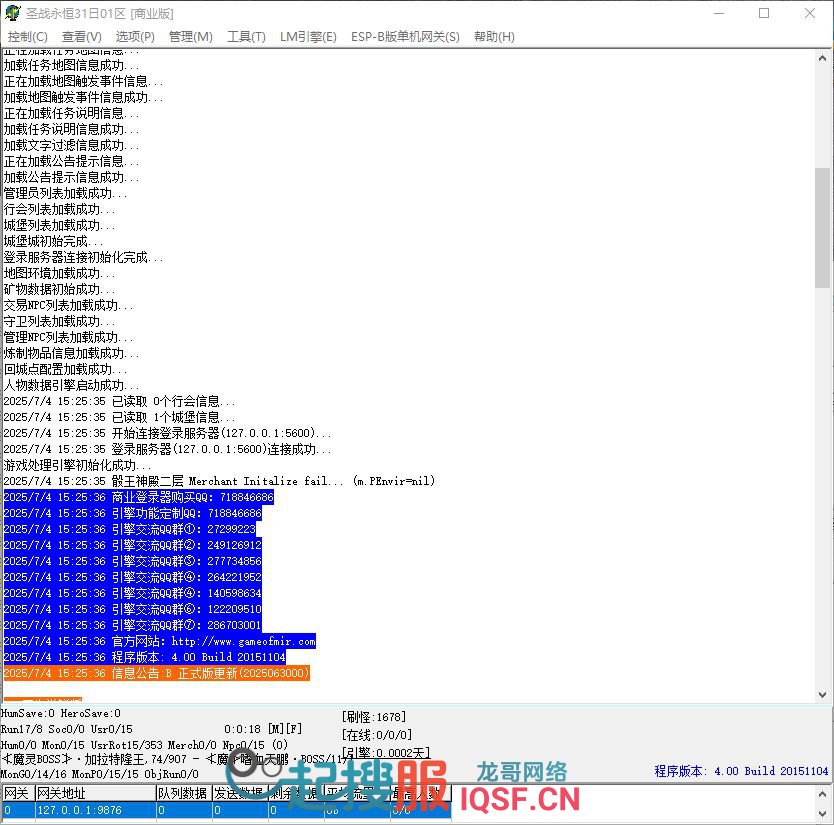The image size is (834, 825).
Task: Click the application icon in title bar
Action: tap(13, 13)
